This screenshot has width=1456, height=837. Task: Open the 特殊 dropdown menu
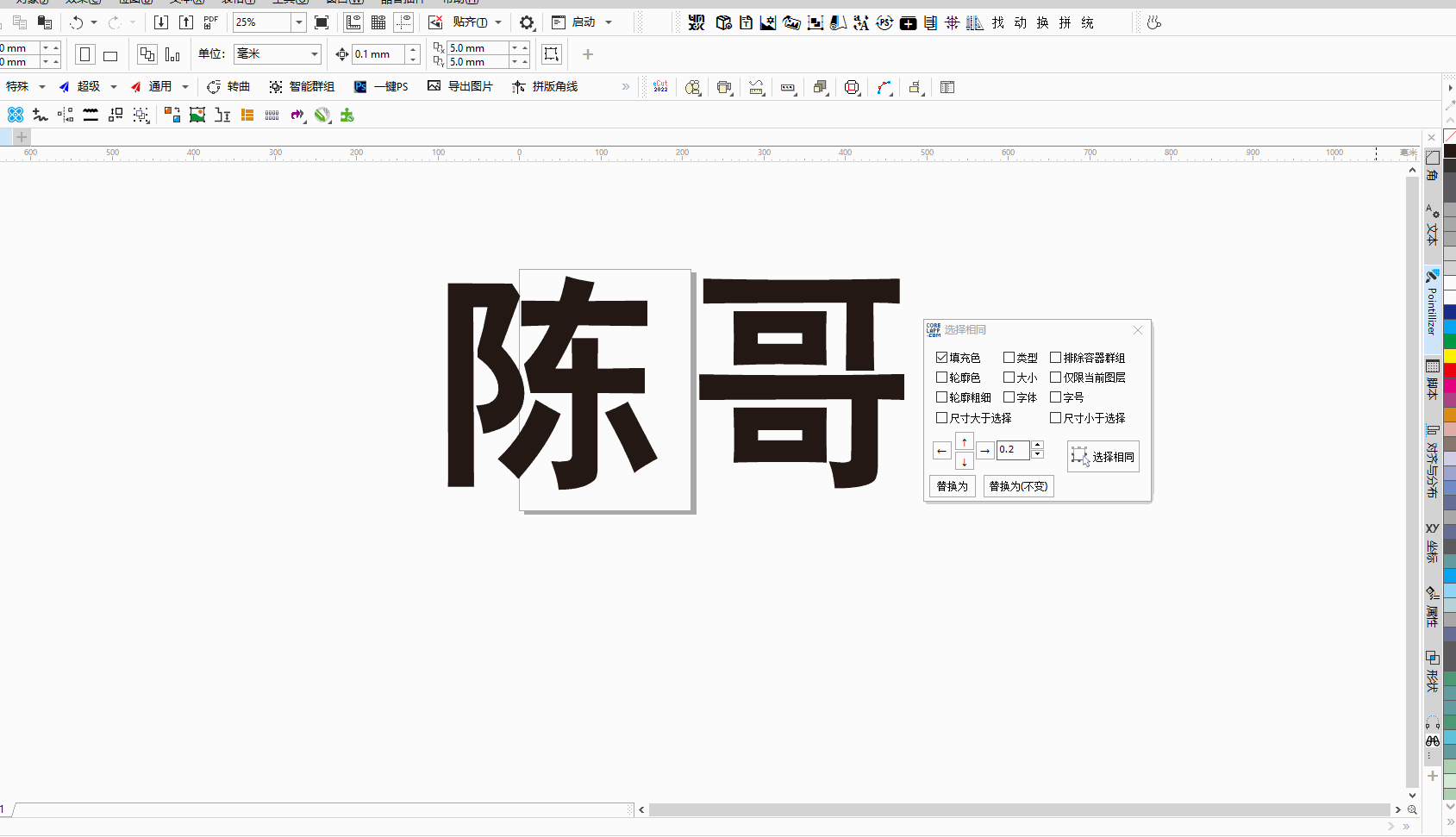[x=41, y=87]
